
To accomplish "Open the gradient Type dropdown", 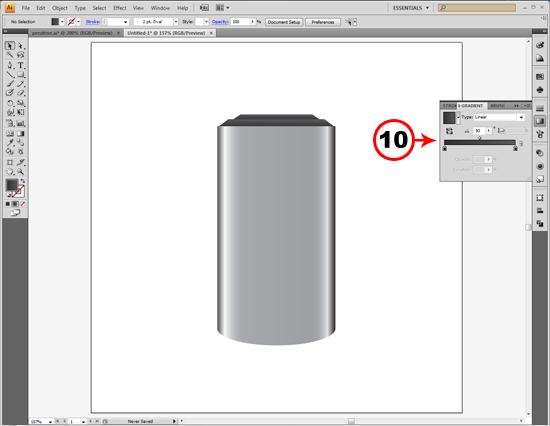I will point(499,117).
